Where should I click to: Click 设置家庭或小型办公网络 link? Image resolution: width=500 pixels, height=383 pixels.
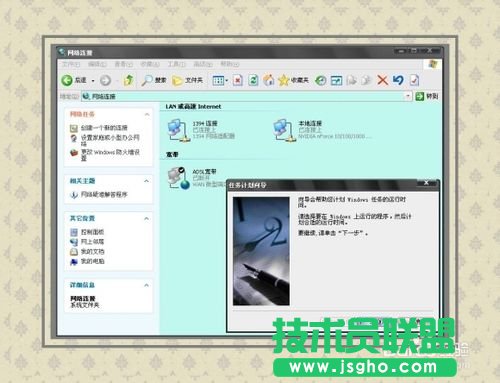point(110,140)
